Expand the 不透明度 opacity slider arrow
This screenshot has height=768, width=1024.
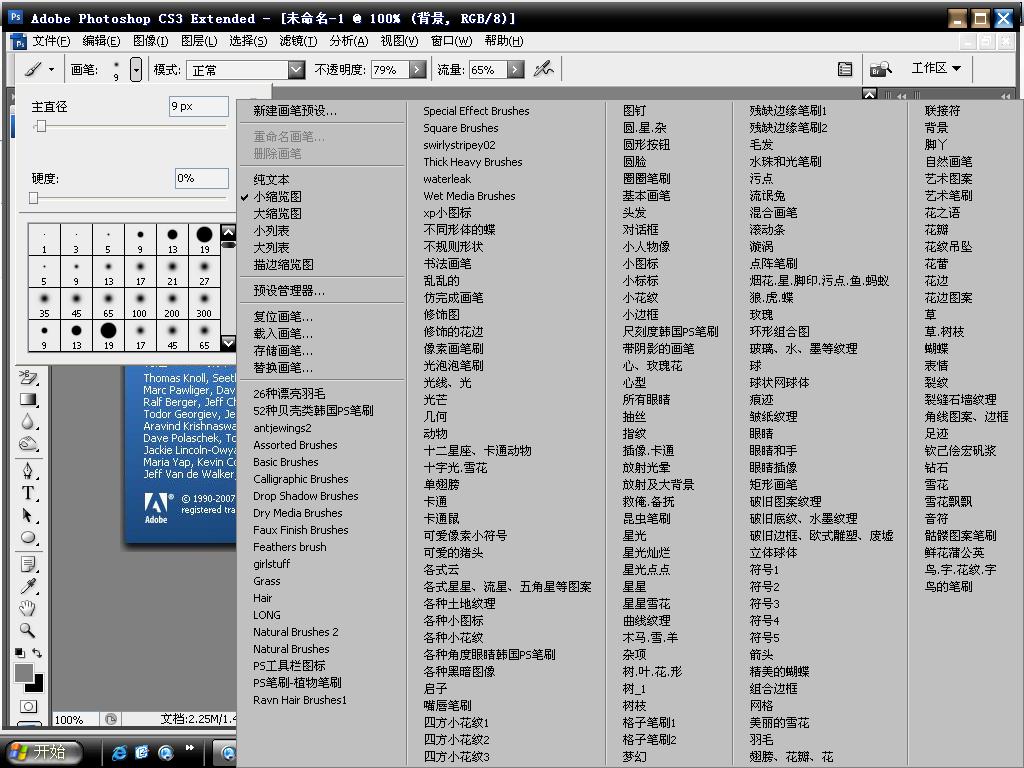pos(416,70)
